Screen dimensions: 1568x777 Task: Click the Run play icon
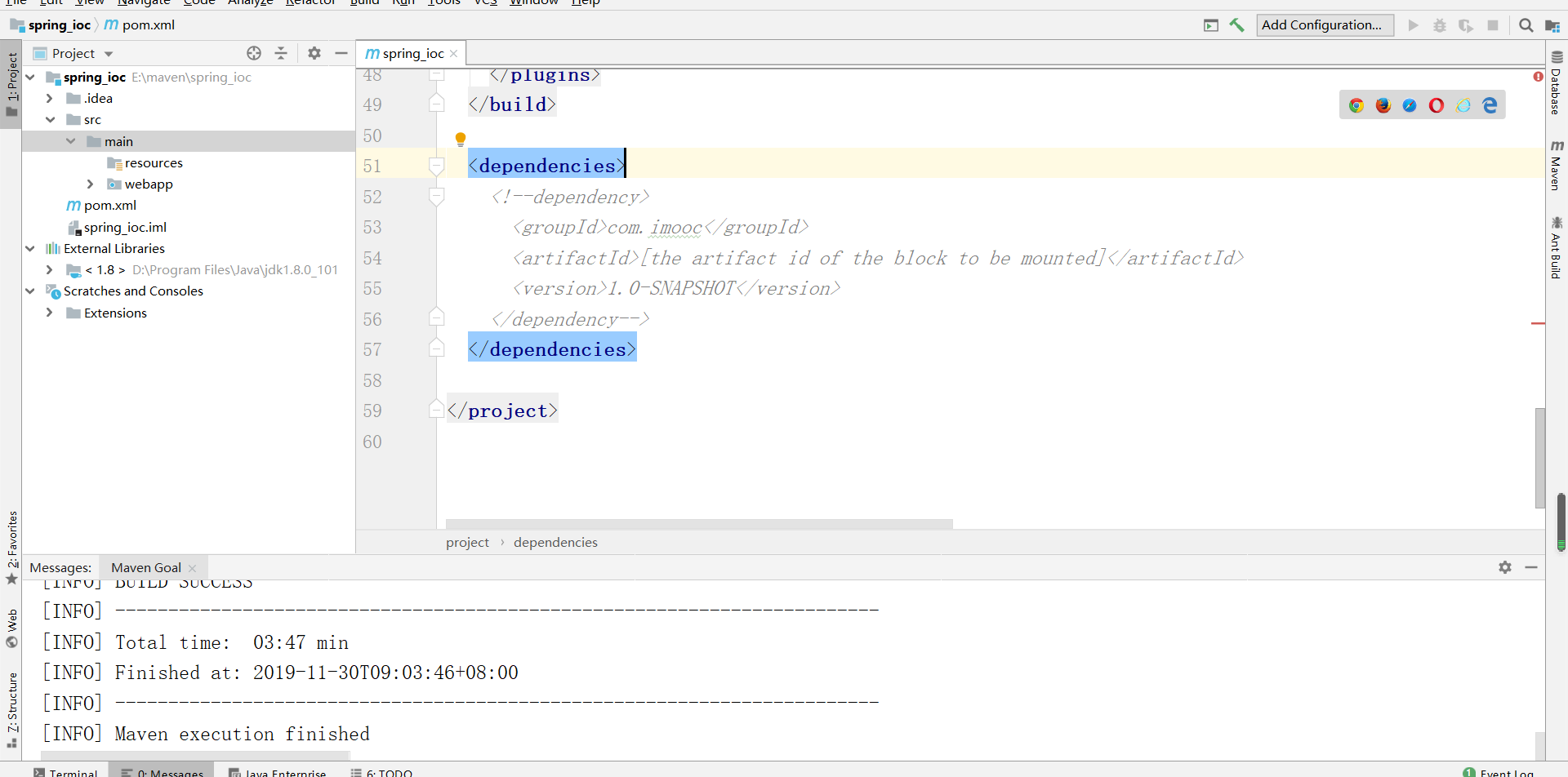click(x=1413, y=25)
